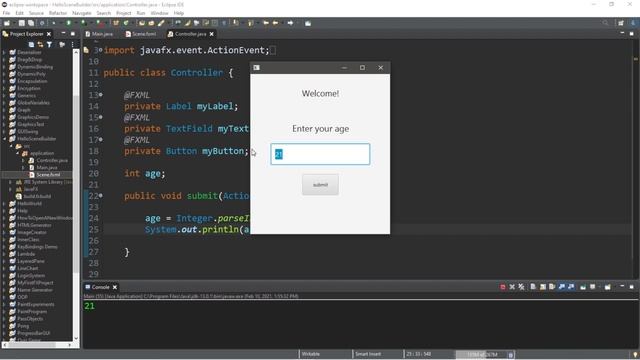Toggle show console when standard error changes
Viewport: 640px width, 360px height.
coord(571,287)
